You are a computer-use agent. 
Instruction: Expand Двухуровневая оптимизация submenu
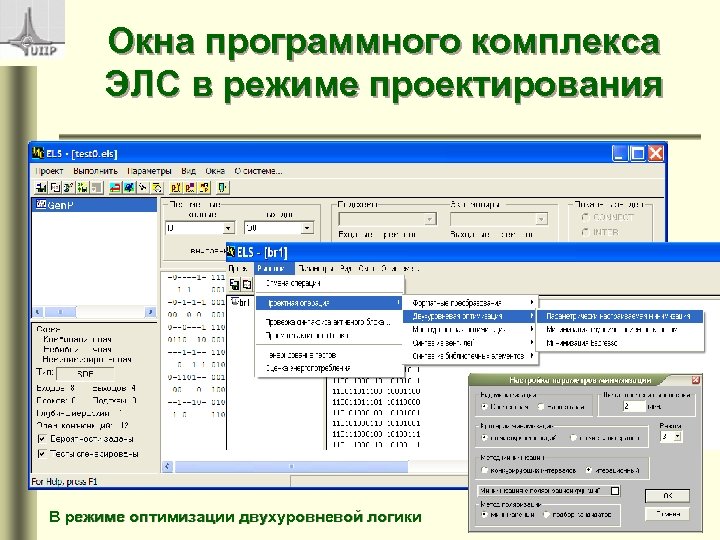click(x=471, y=316)
